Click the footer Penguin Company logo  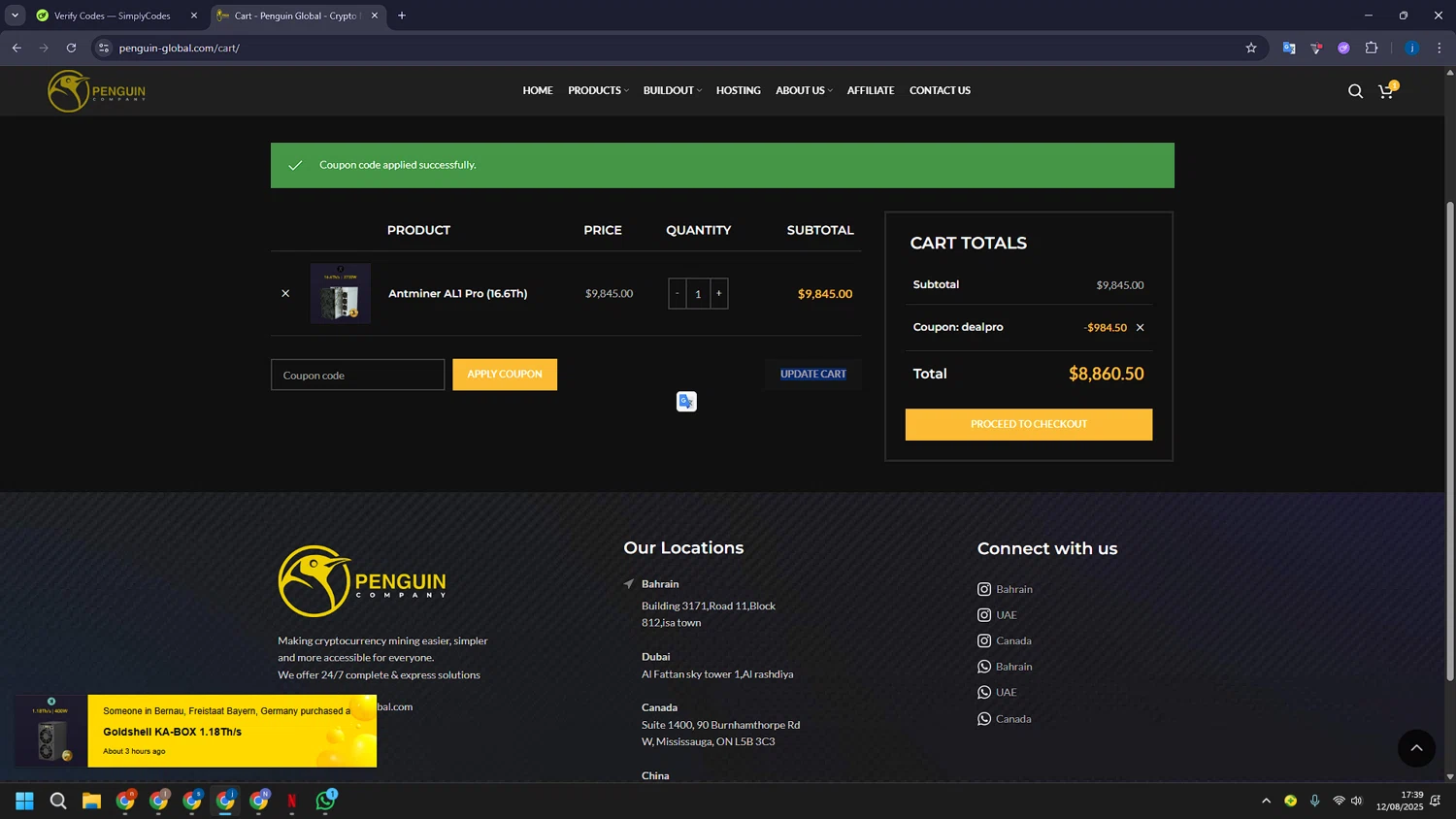[x=362, y=581]
